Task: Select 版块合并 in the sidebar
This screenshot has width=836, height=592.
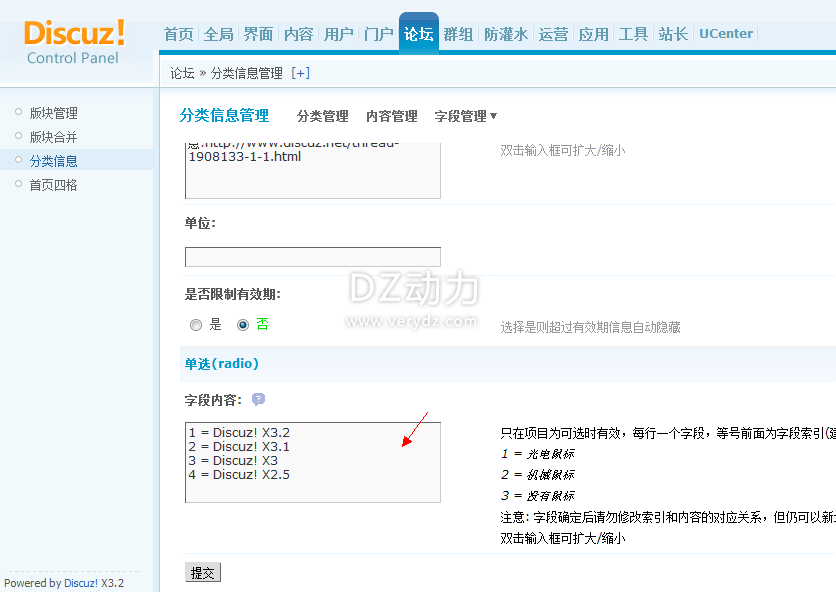Action: (x=53, y=137)
